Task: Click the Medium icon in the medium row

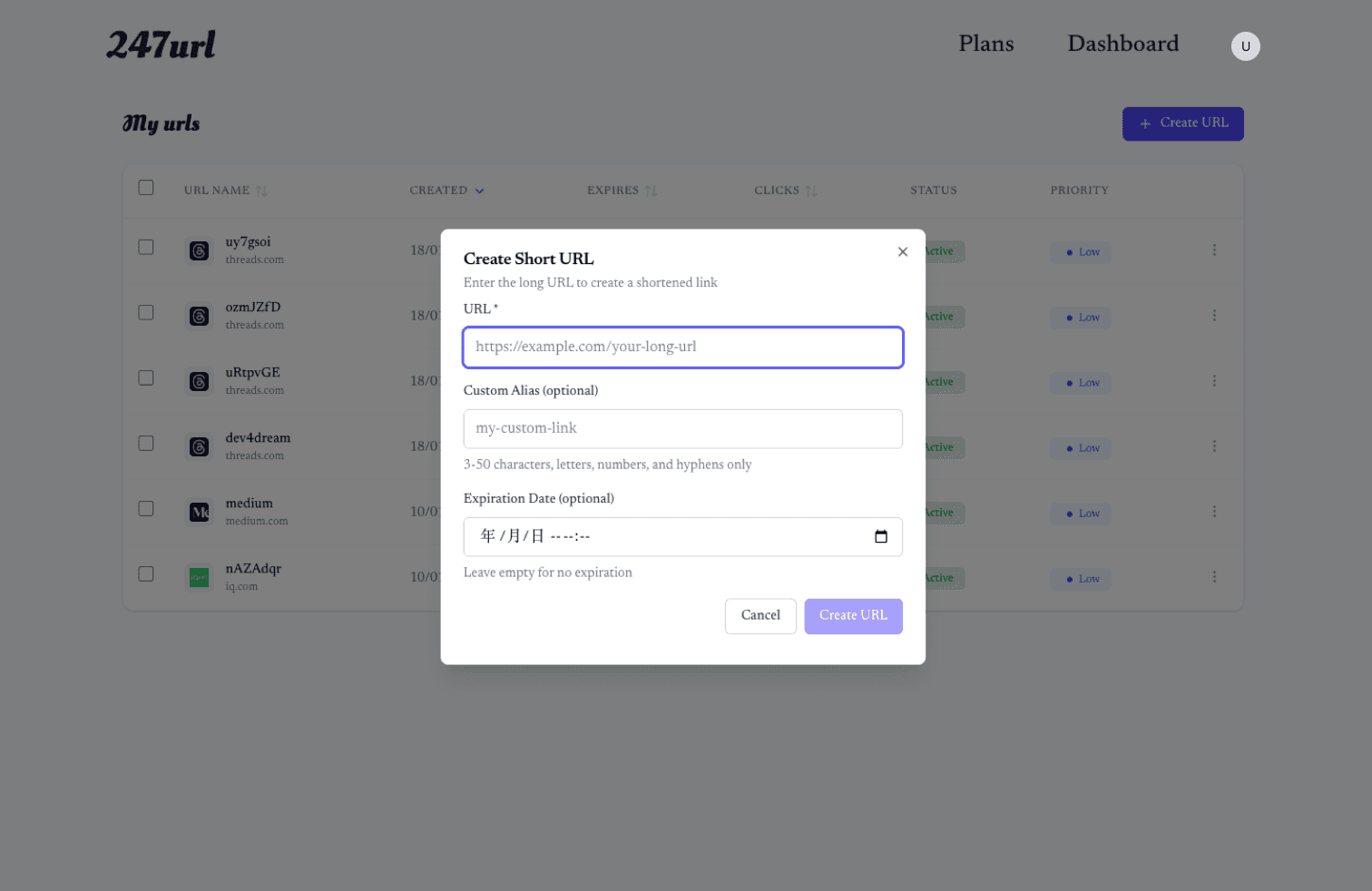Action: coord(199,512)
